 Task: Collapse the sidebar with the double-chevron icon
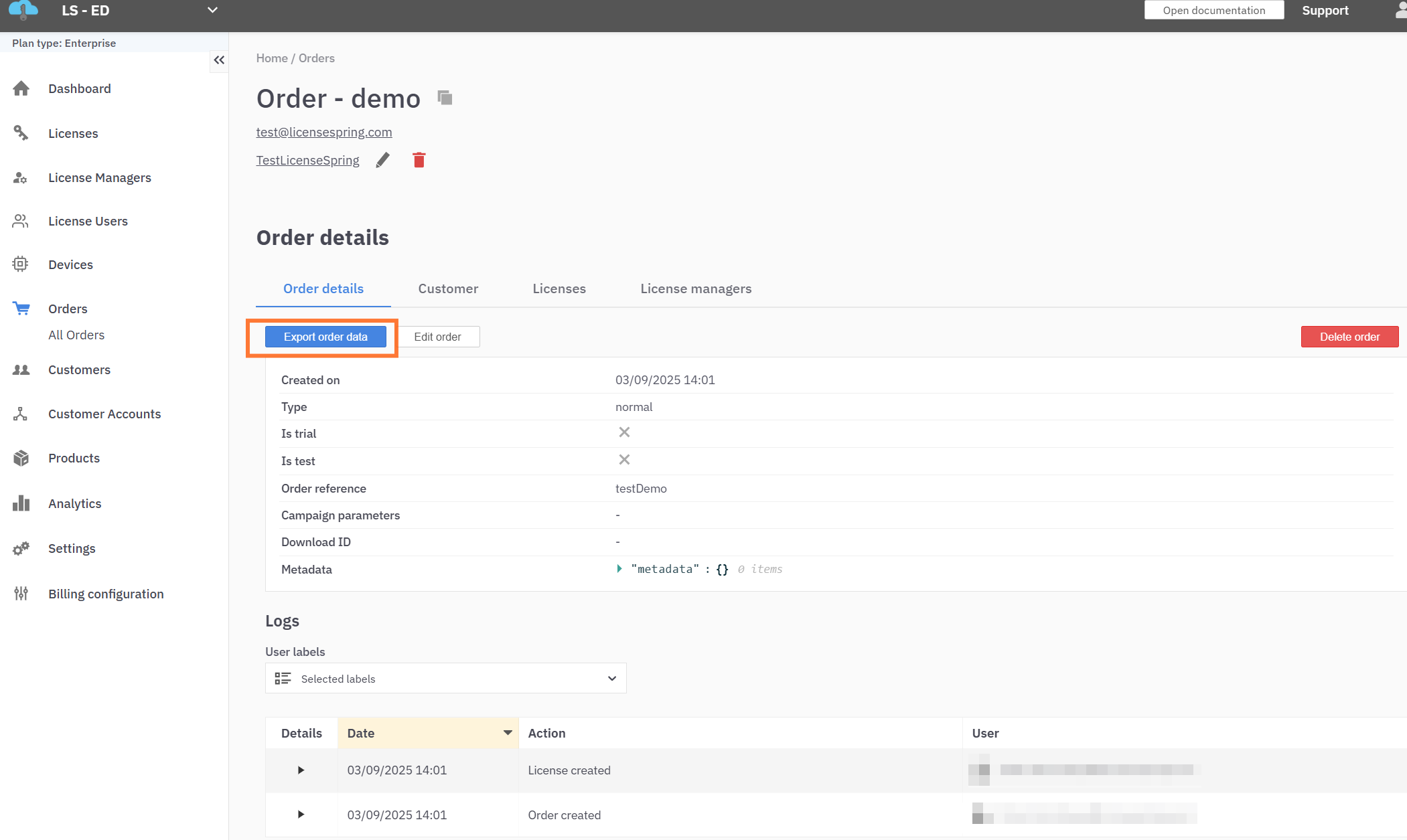pos(219,60)
